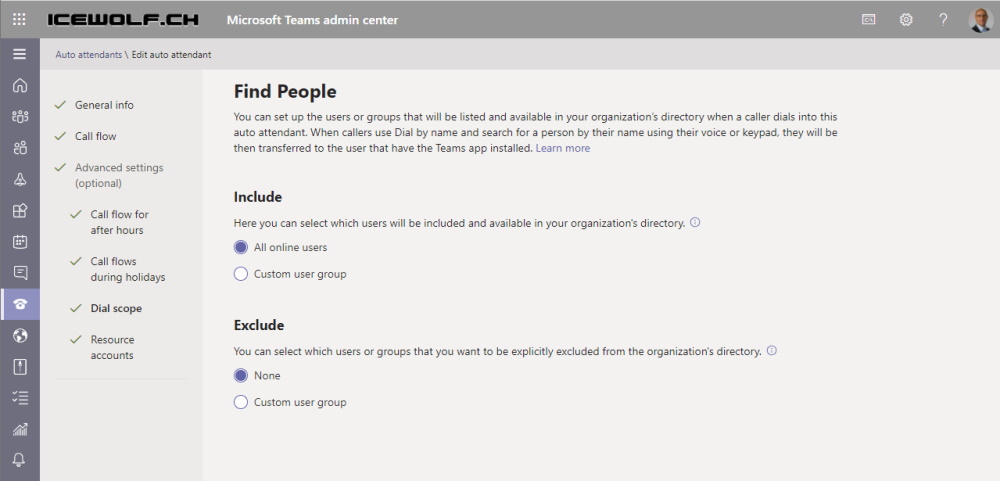This screenshot has width=1000, height=481.
Task: Open Teams section icon in sidebar
Action: (x=20, y=117)
